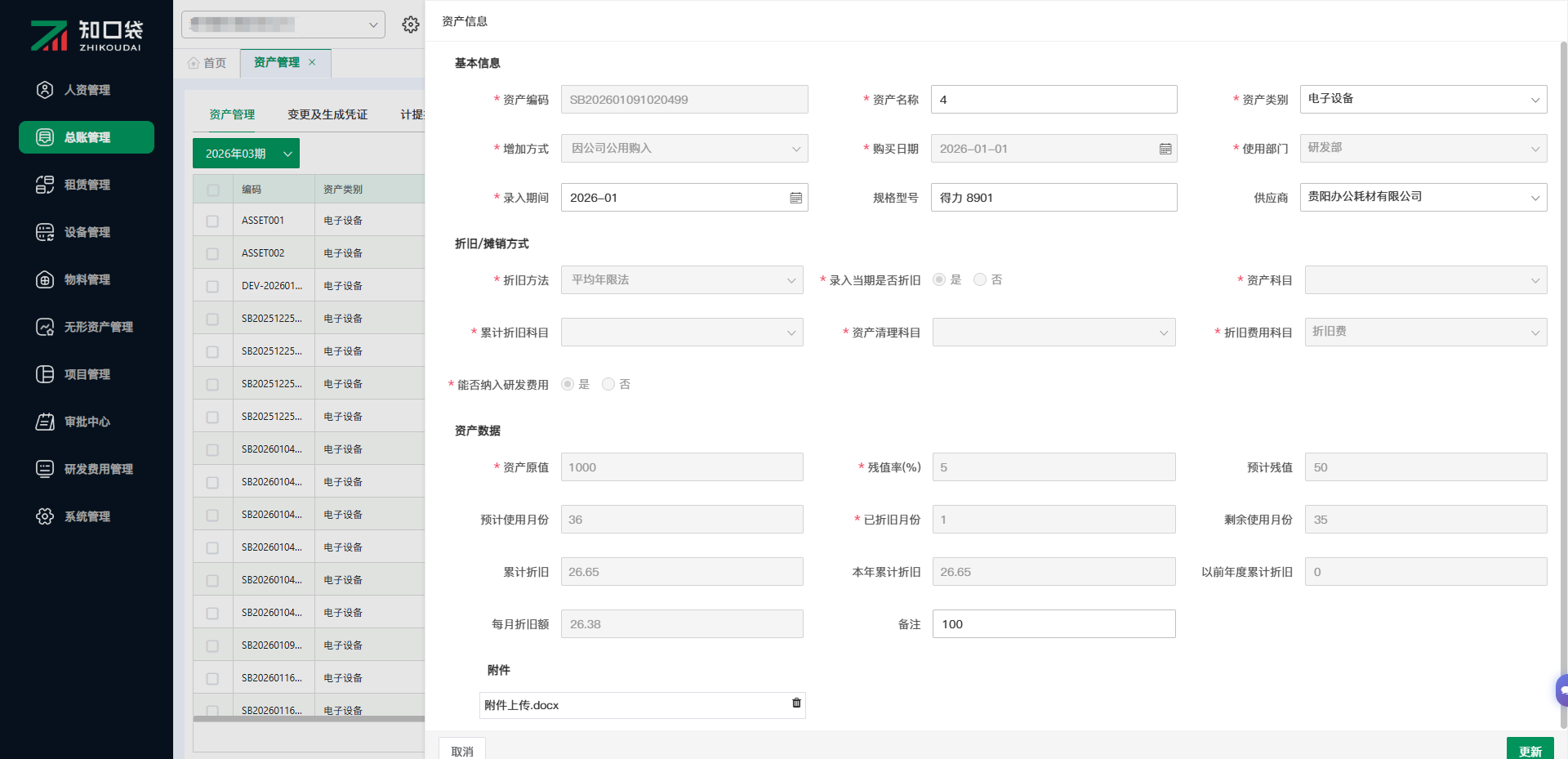Open the 折旧费用科目 dropdown

coord(1426,332)
